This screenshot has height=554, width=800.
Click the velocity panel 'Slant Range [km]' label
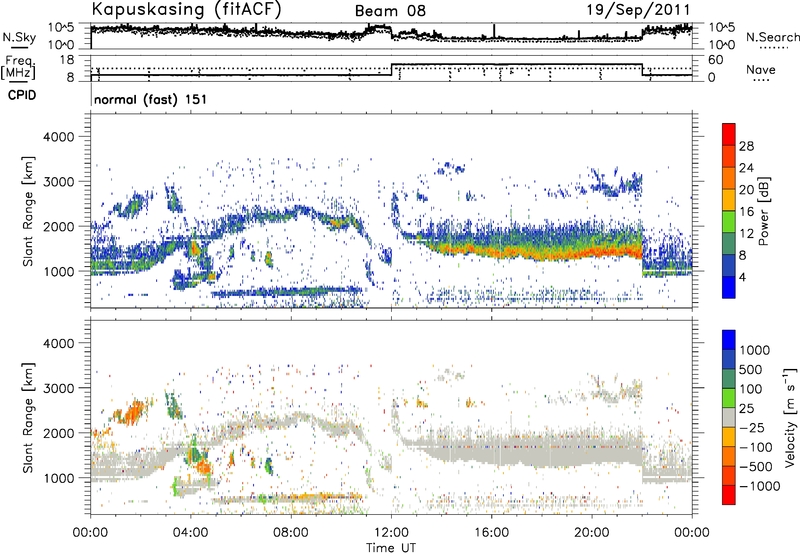29,417
